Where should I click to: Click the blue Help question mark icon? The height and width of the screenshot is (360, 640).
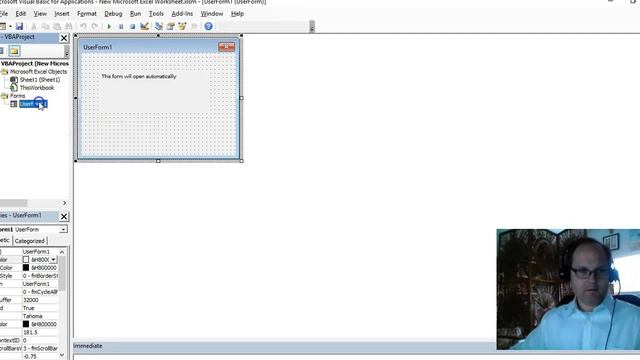[208, 27]
